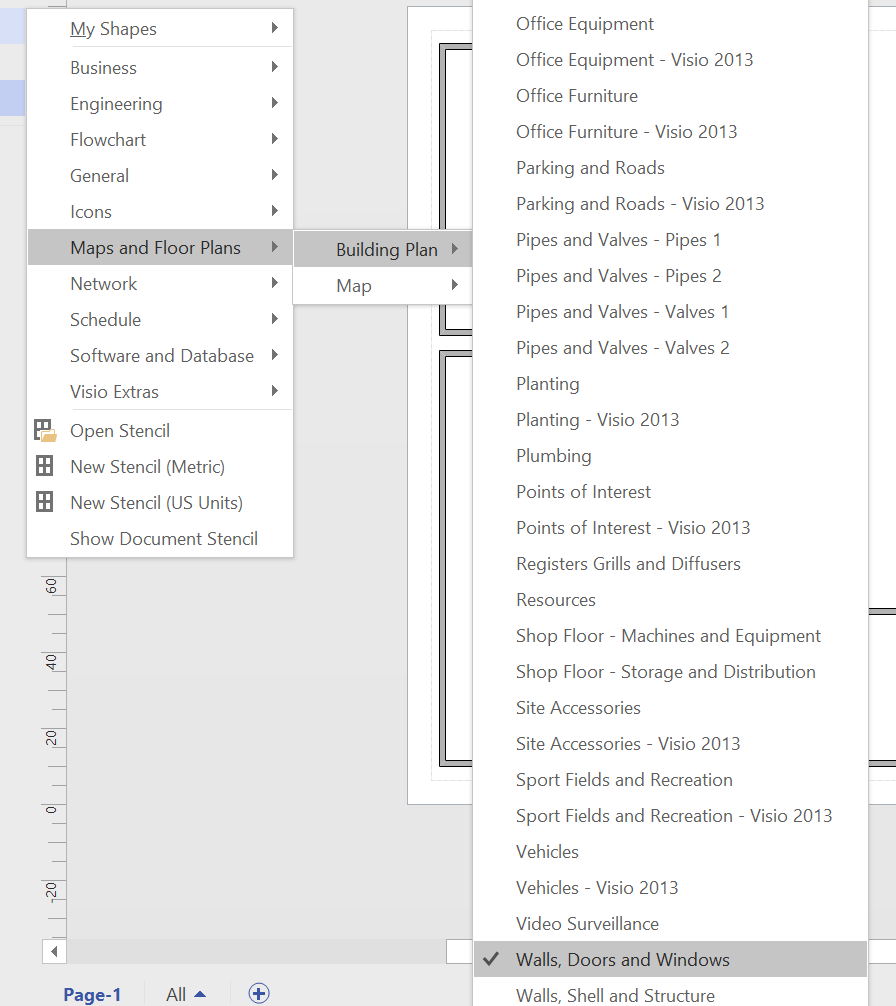
Task: Click the left scroll arrow near bottom
Action: click(x=55, y=951)
